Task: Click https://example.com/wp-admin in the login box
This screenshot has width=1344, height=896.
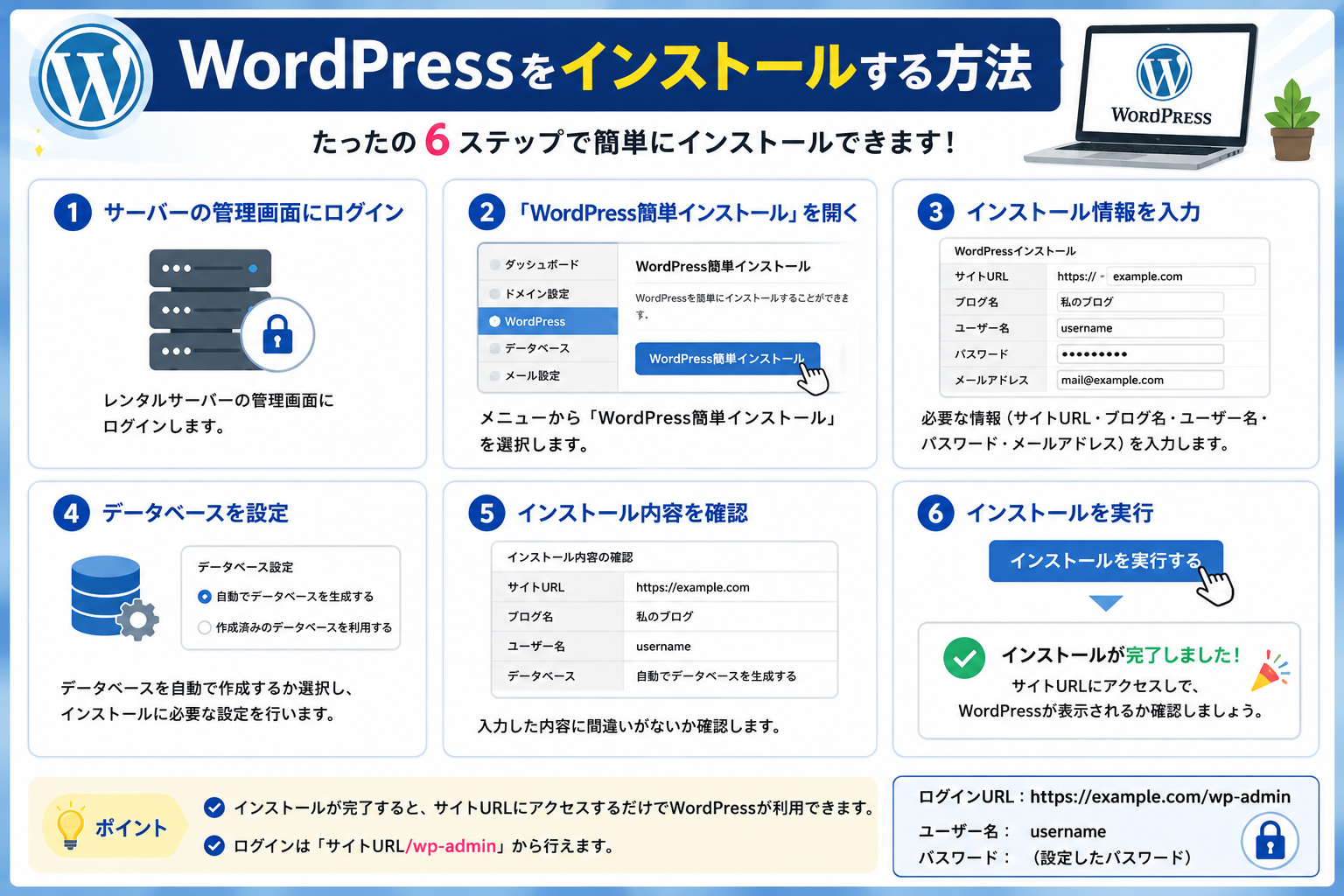Action: (1160, 797)
